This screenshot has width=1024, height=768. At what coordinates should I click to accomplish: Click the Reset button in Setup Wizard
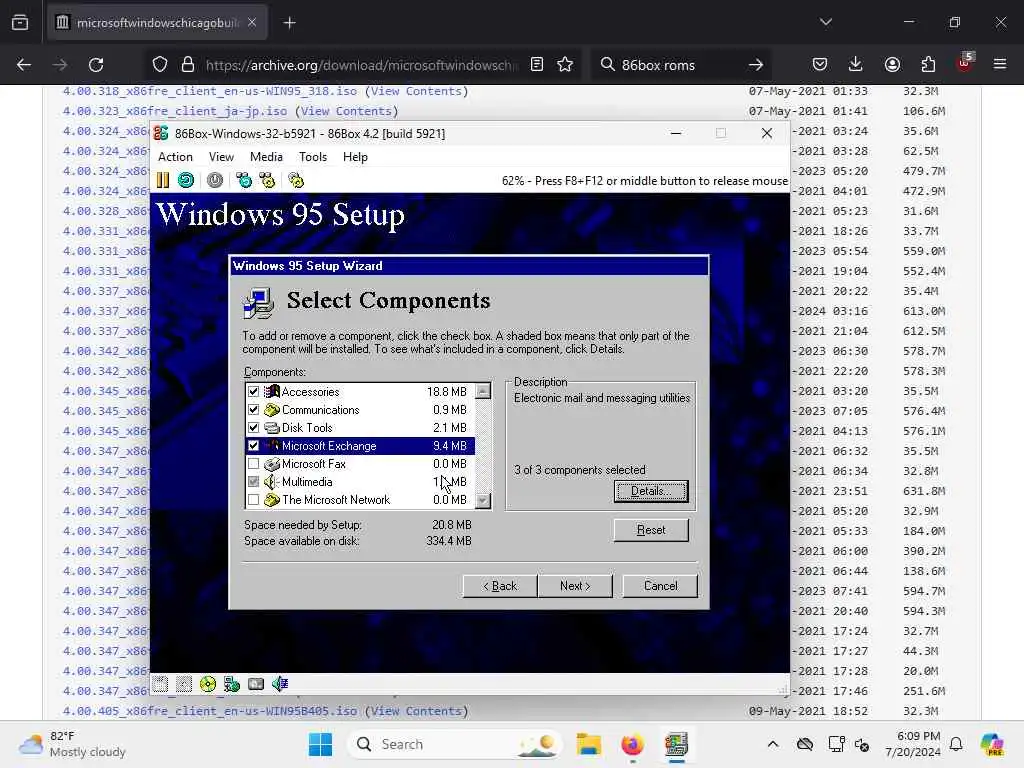(651, 530)
